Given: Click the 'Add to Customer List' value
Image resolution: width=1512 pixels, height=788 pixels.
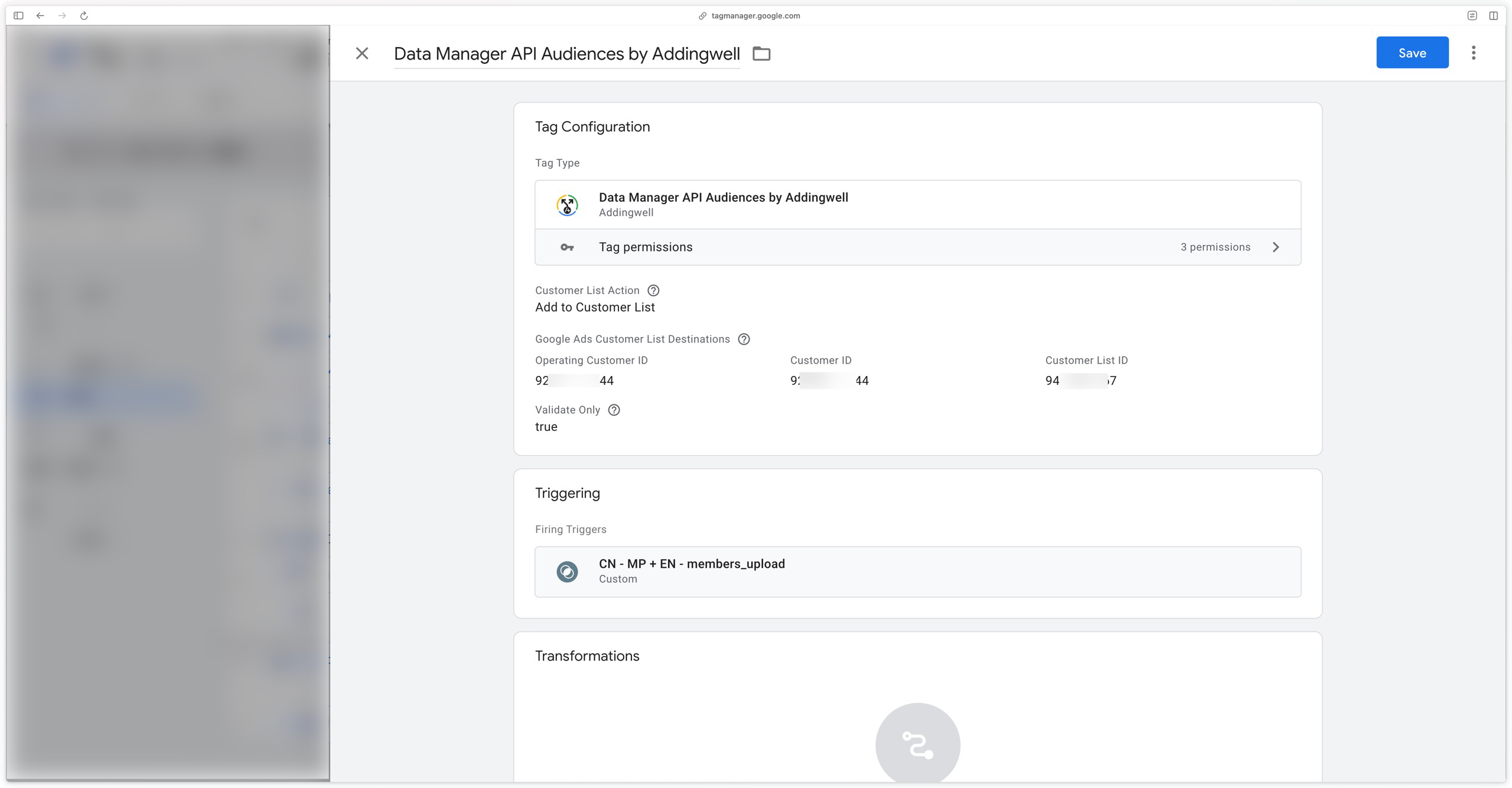Looking at the screenshot, I should (595, 308).
